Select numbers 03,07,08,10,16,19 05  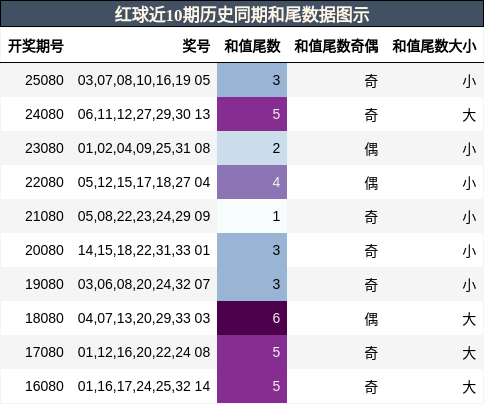click(144, 80)
